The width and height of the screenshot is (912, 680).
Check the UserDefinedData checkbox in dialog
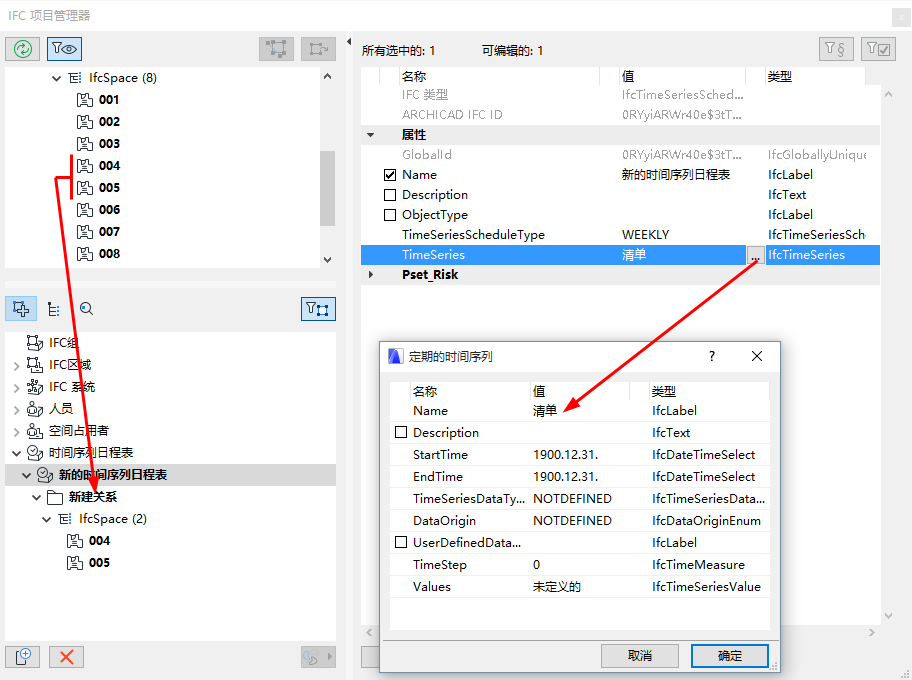click(401, 542)
